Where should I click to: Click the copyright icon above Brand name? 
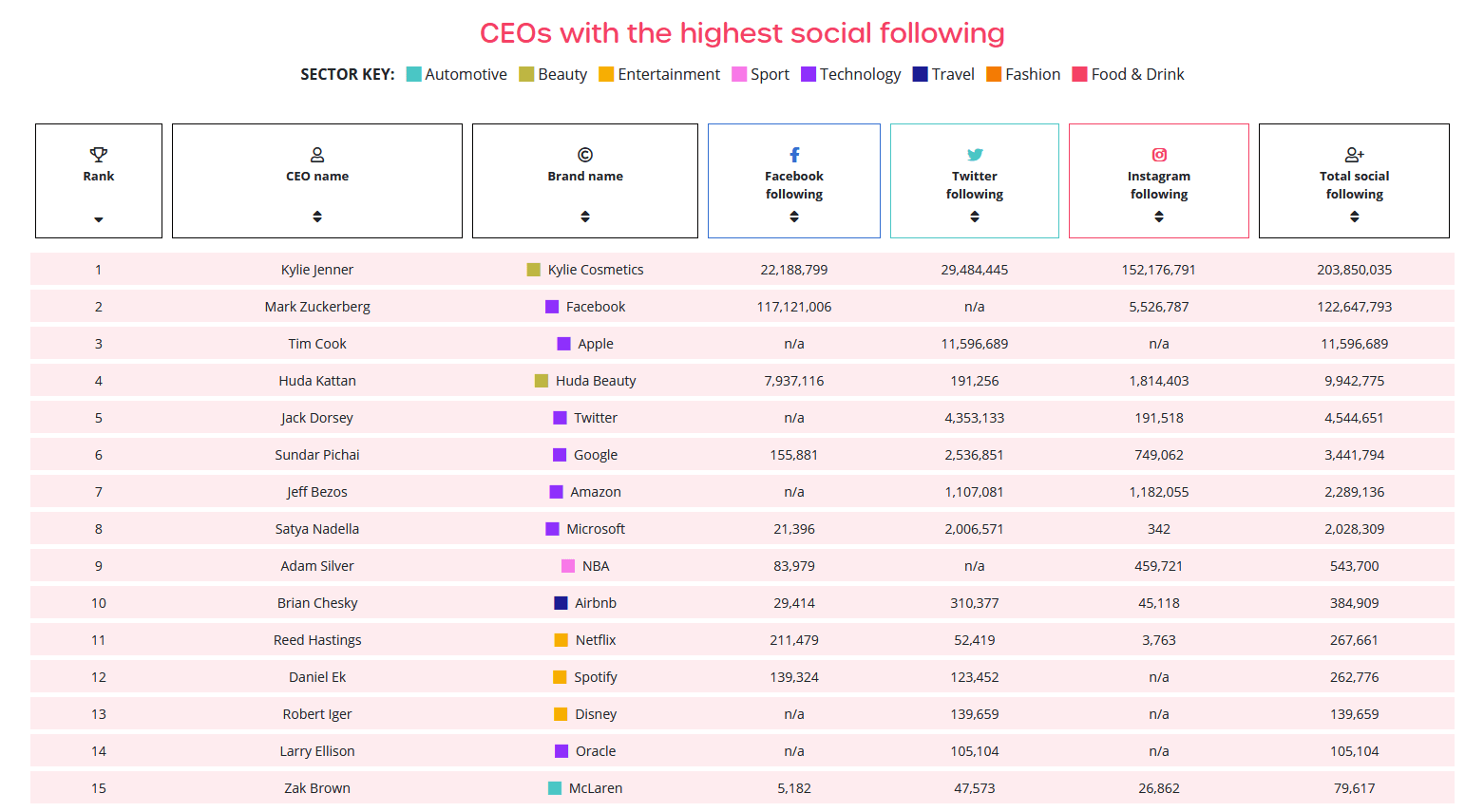pos(585,154)
